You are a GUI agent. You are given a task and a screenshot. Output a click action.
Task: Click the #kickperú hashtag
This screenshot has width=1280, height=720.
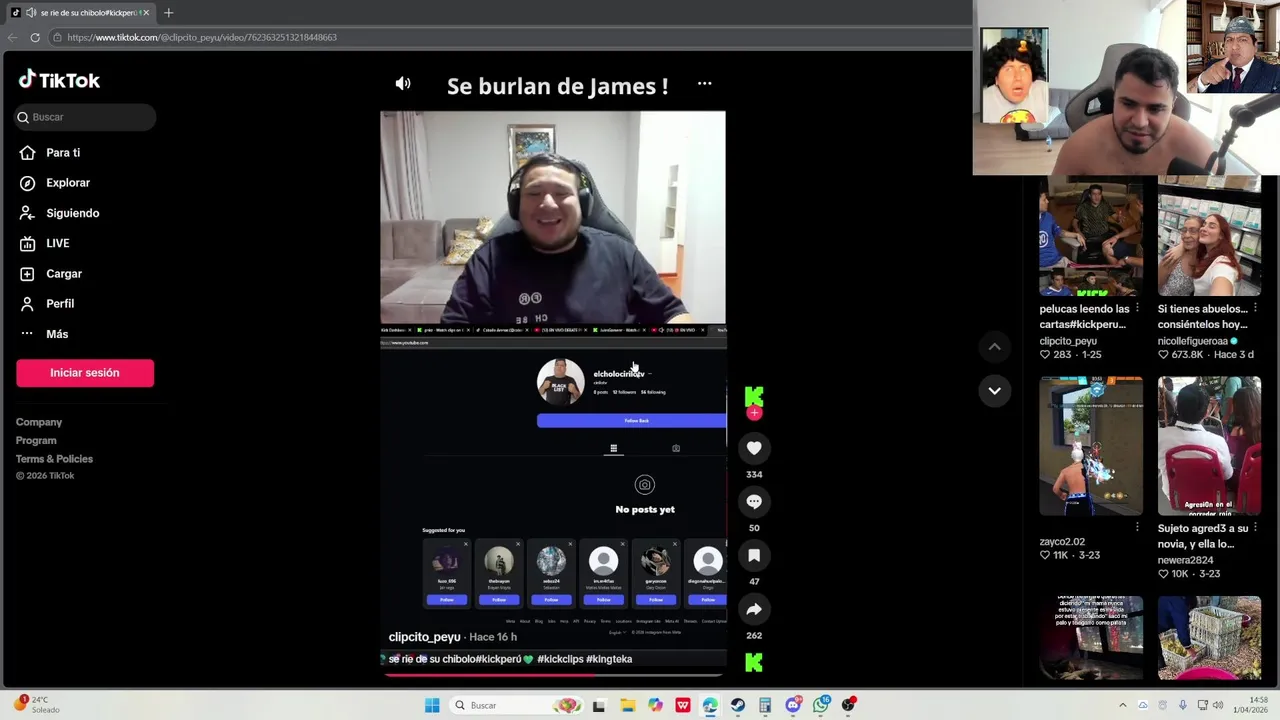(498, 659)
